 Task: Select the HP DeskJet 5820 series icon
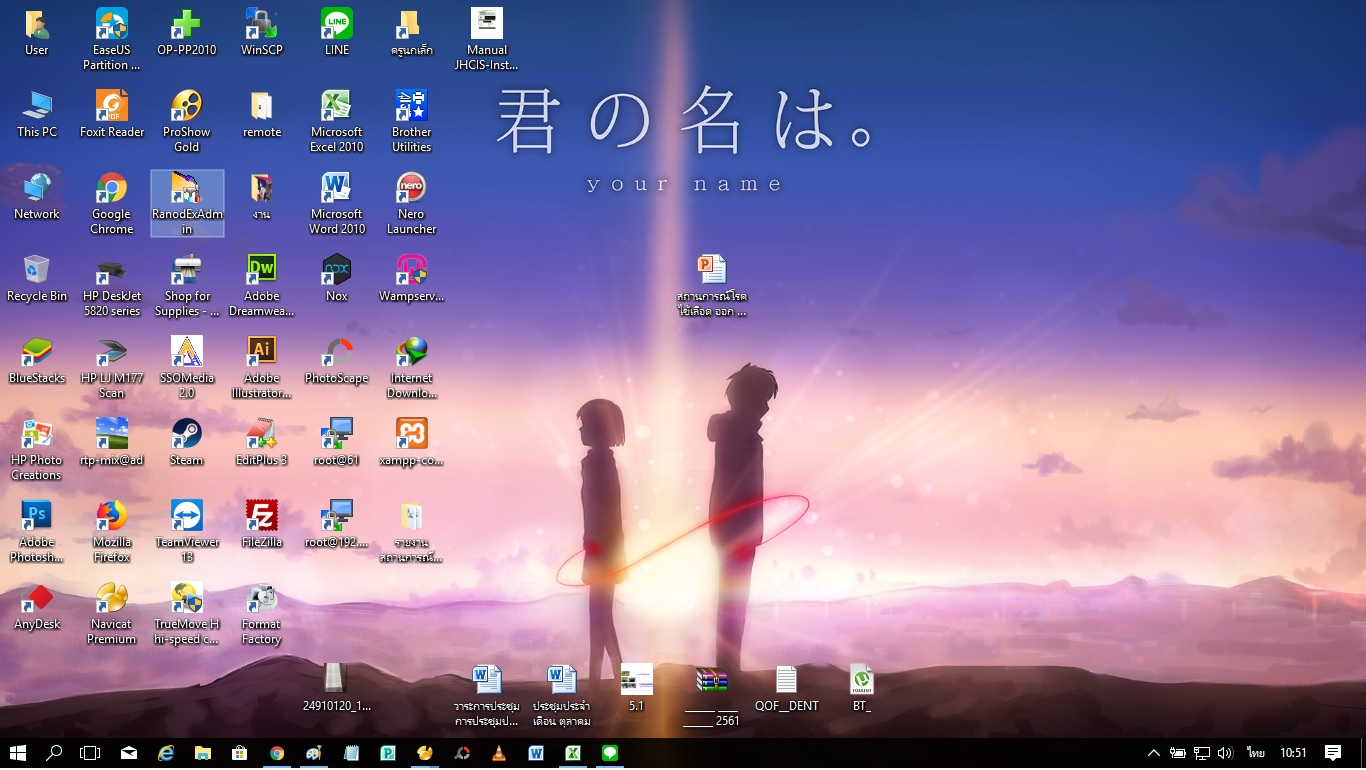click(111, 285)
